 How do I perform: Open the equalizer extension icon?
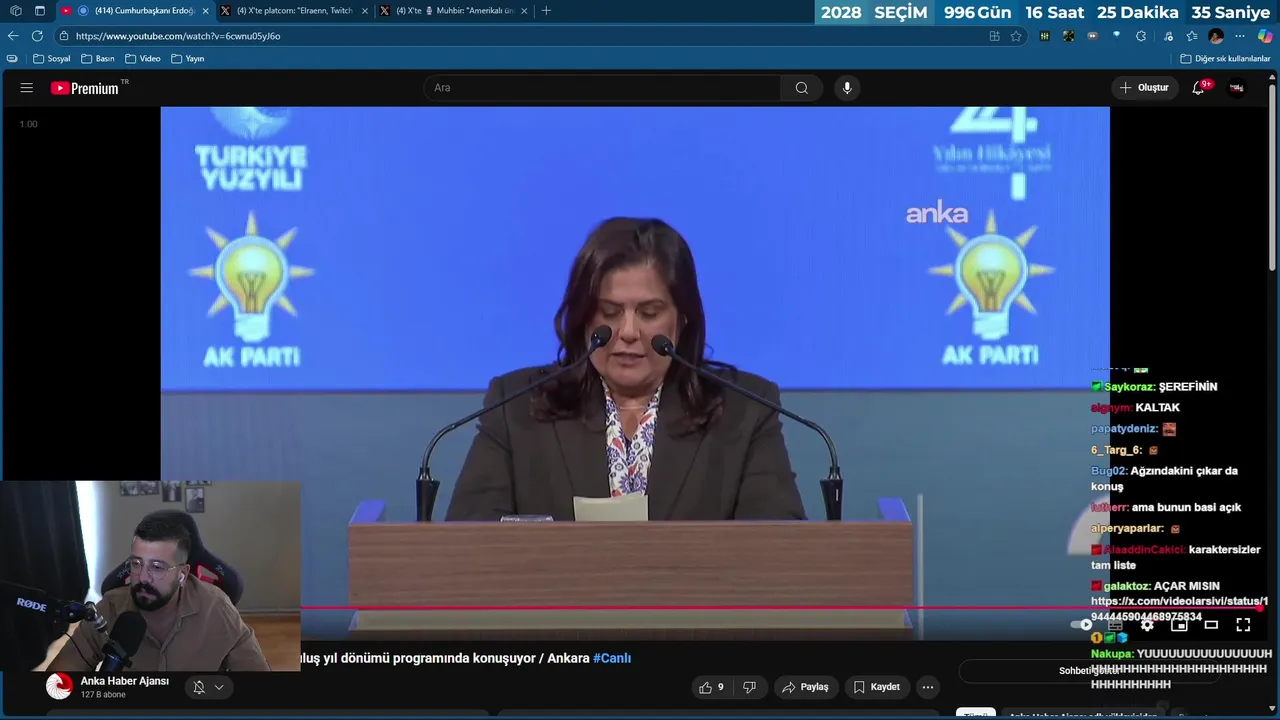(x=1045, y=36)
